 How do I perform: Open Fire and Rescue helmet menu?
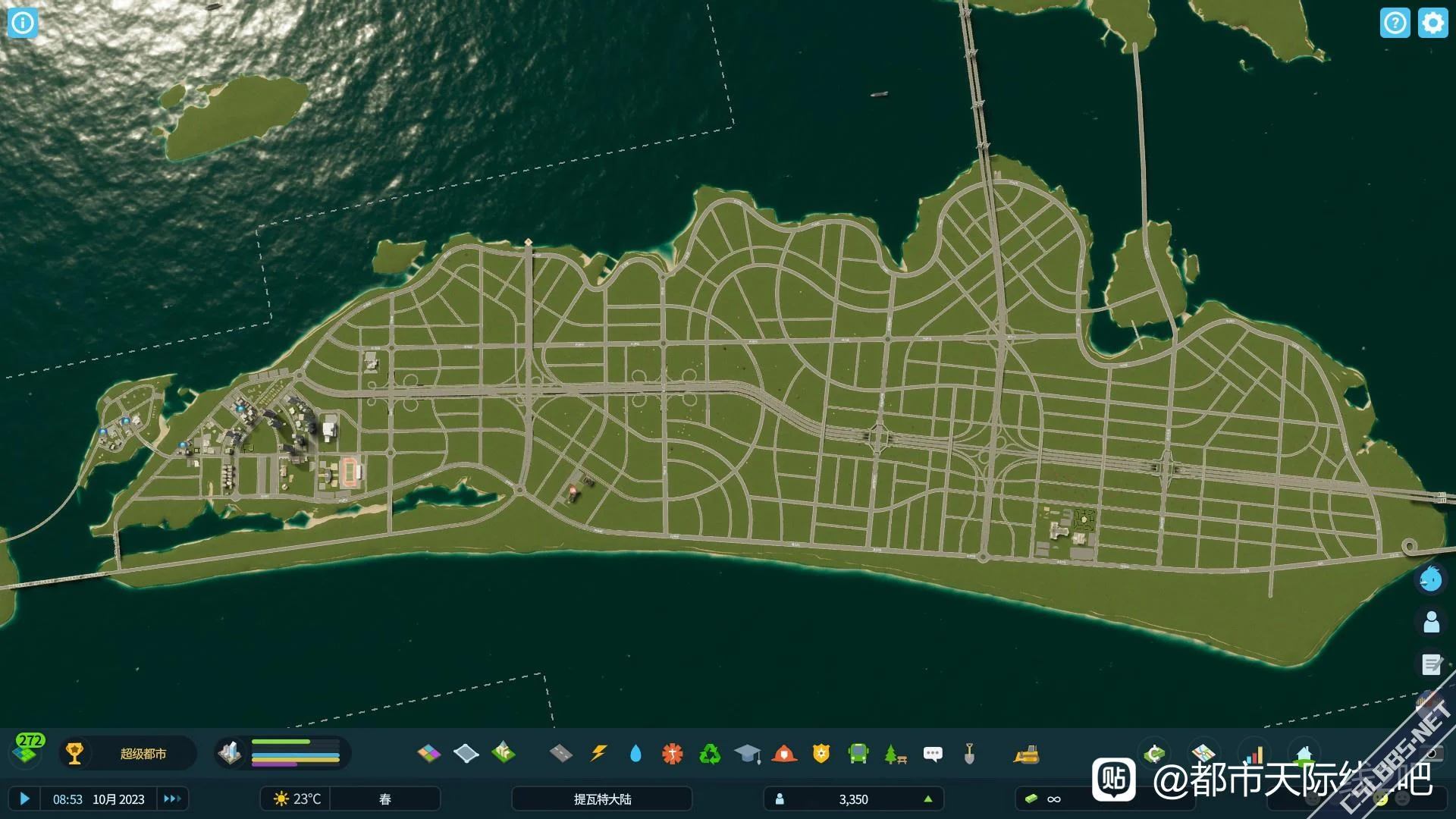pyautogui.click(x=784, y=754)
